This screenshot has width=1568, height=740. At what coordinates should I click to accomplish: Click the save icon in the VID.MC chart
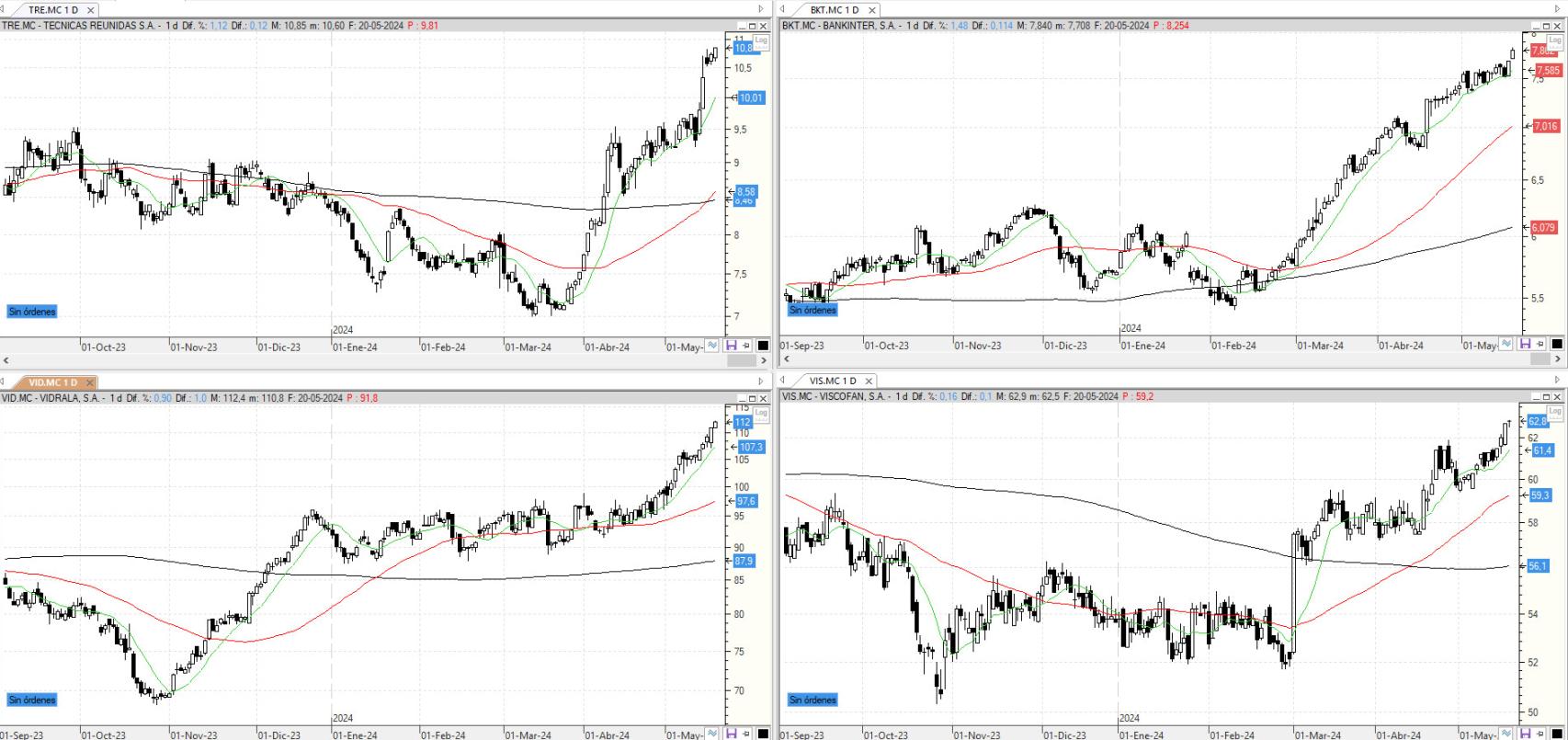732,734
